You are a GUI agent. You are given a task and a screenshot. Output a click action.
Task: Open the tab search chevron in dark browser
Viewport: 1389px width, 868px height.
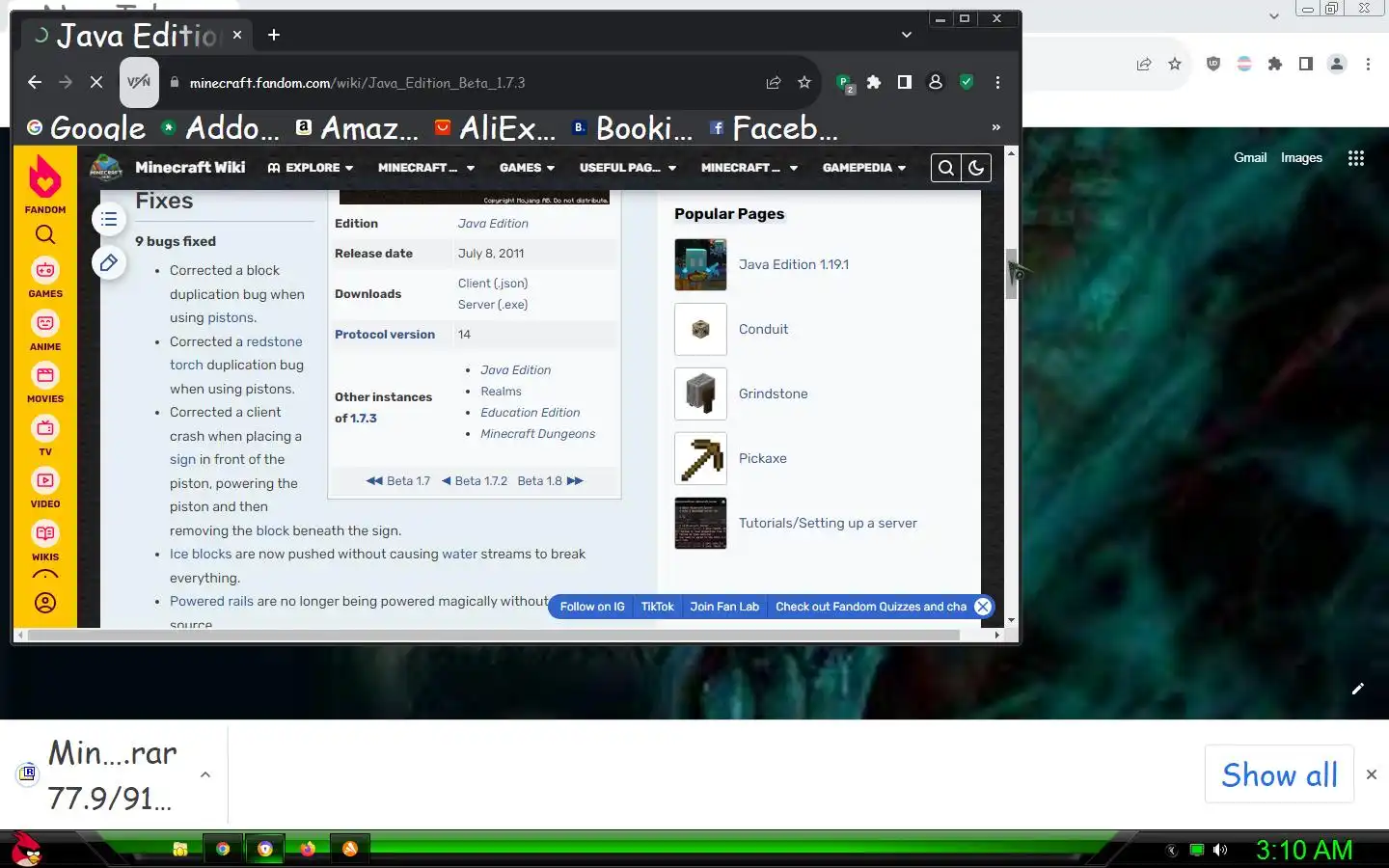(x=907, y=35)
